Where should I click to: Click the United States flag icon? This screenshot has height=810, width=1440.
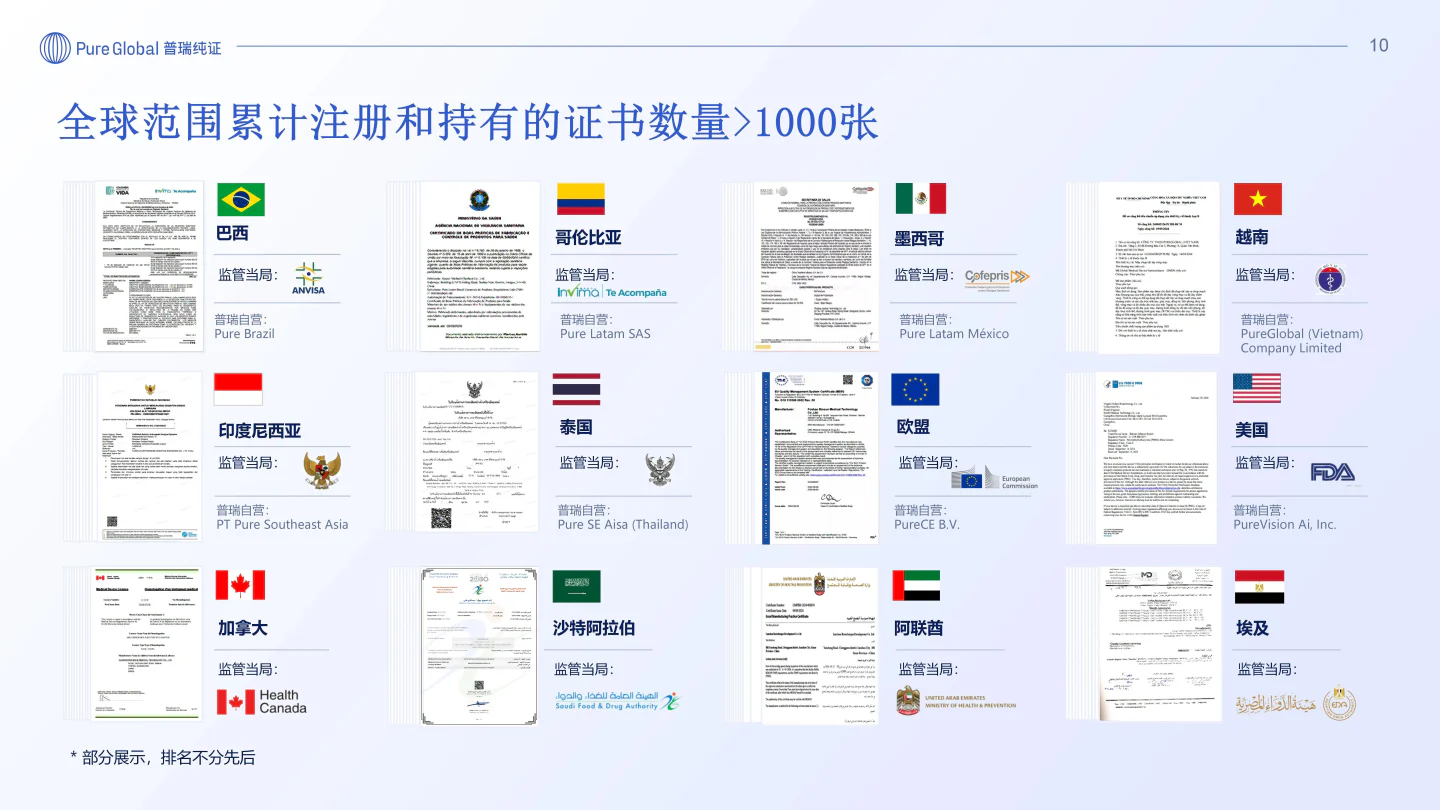point(1257,389)
